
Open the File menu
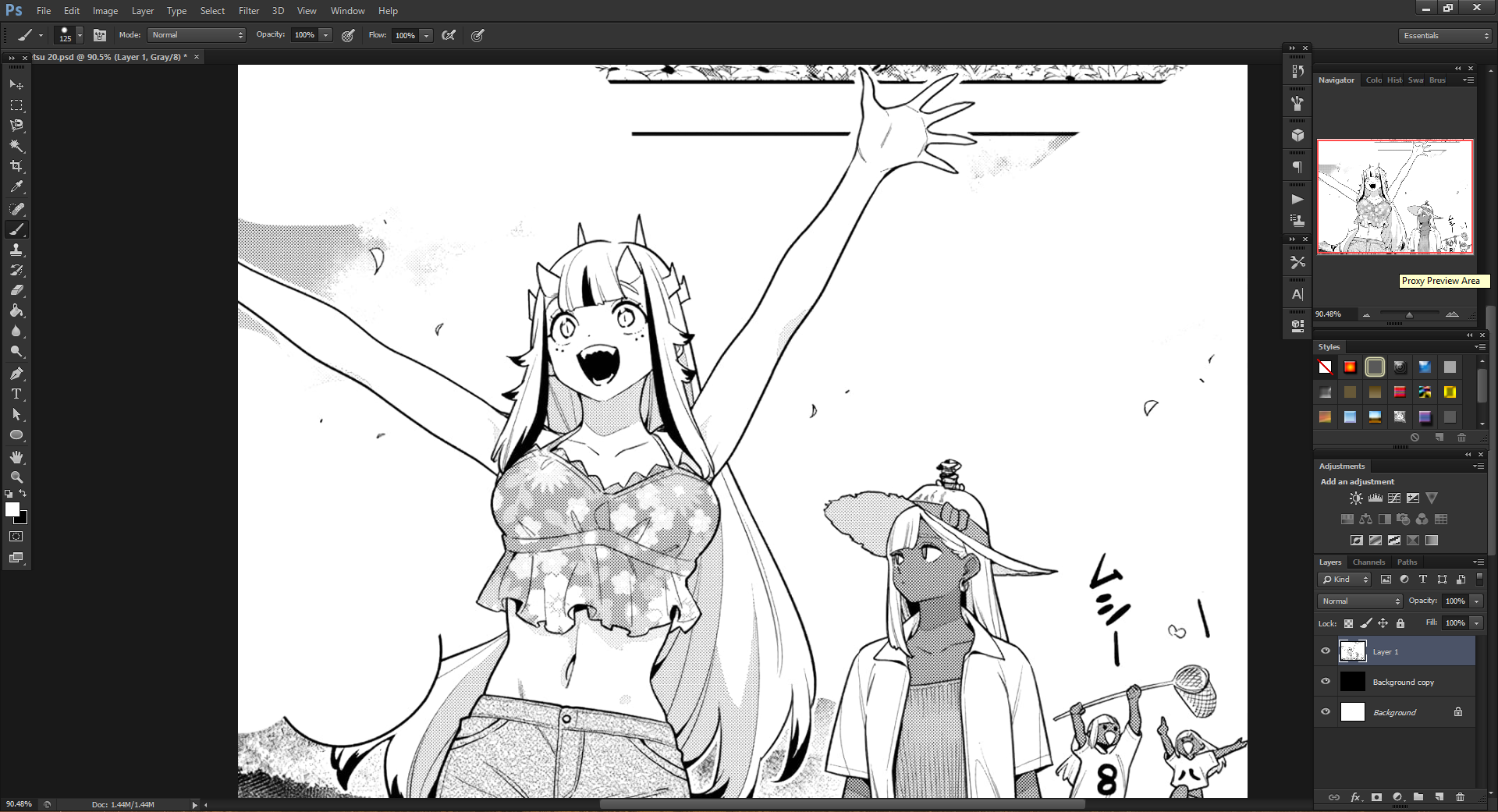click(44, 11)
